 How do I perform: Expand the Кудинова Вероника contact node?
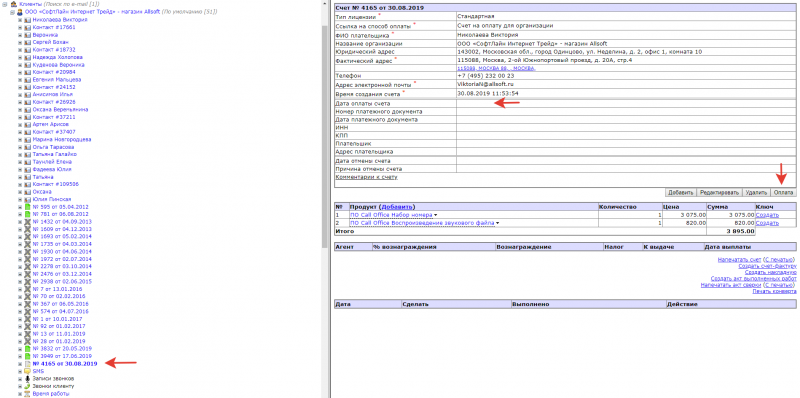20,65
